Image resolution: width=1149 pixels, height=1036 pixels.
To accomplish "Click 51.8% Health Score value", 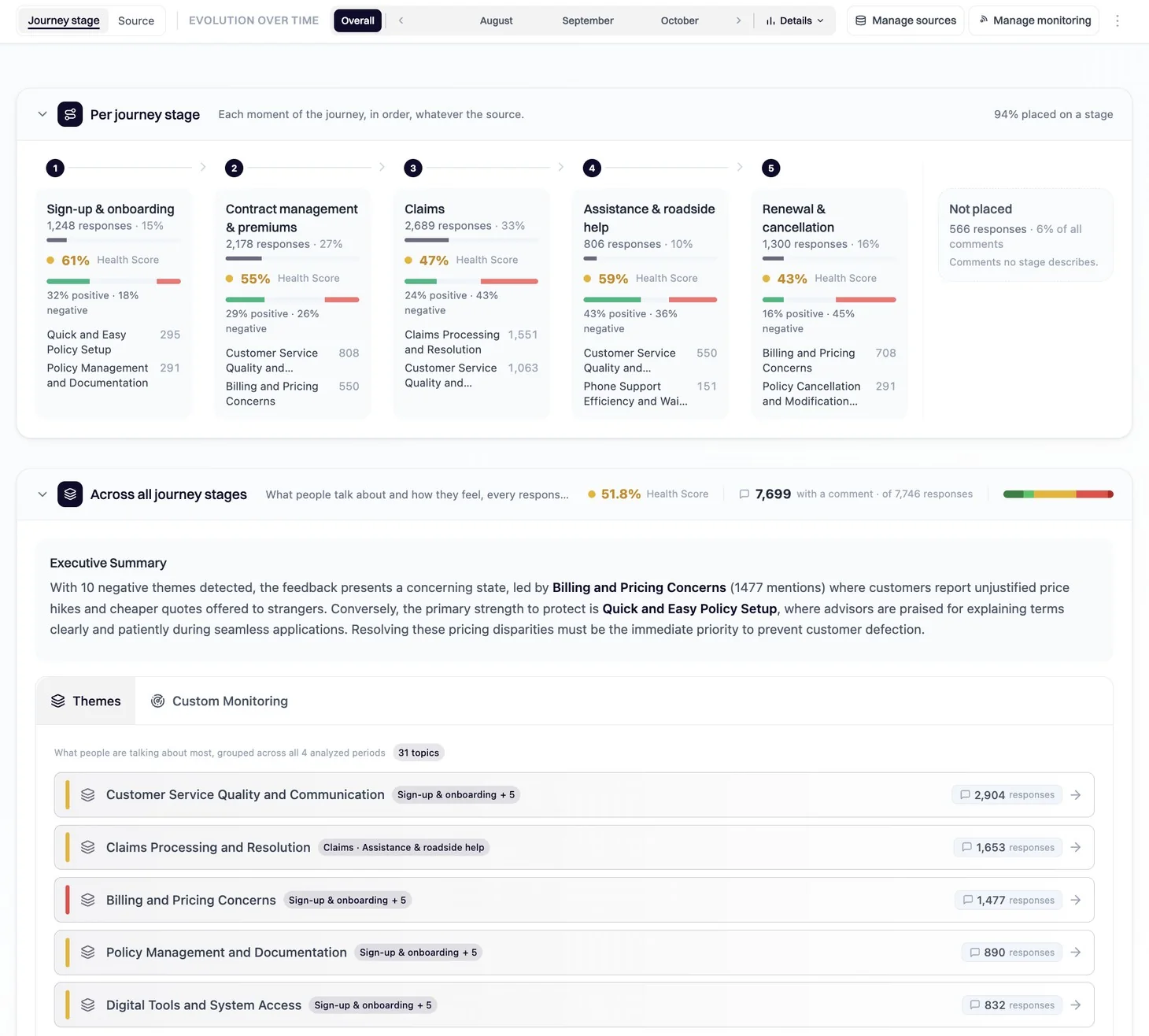I will click(x=620, y=494).
